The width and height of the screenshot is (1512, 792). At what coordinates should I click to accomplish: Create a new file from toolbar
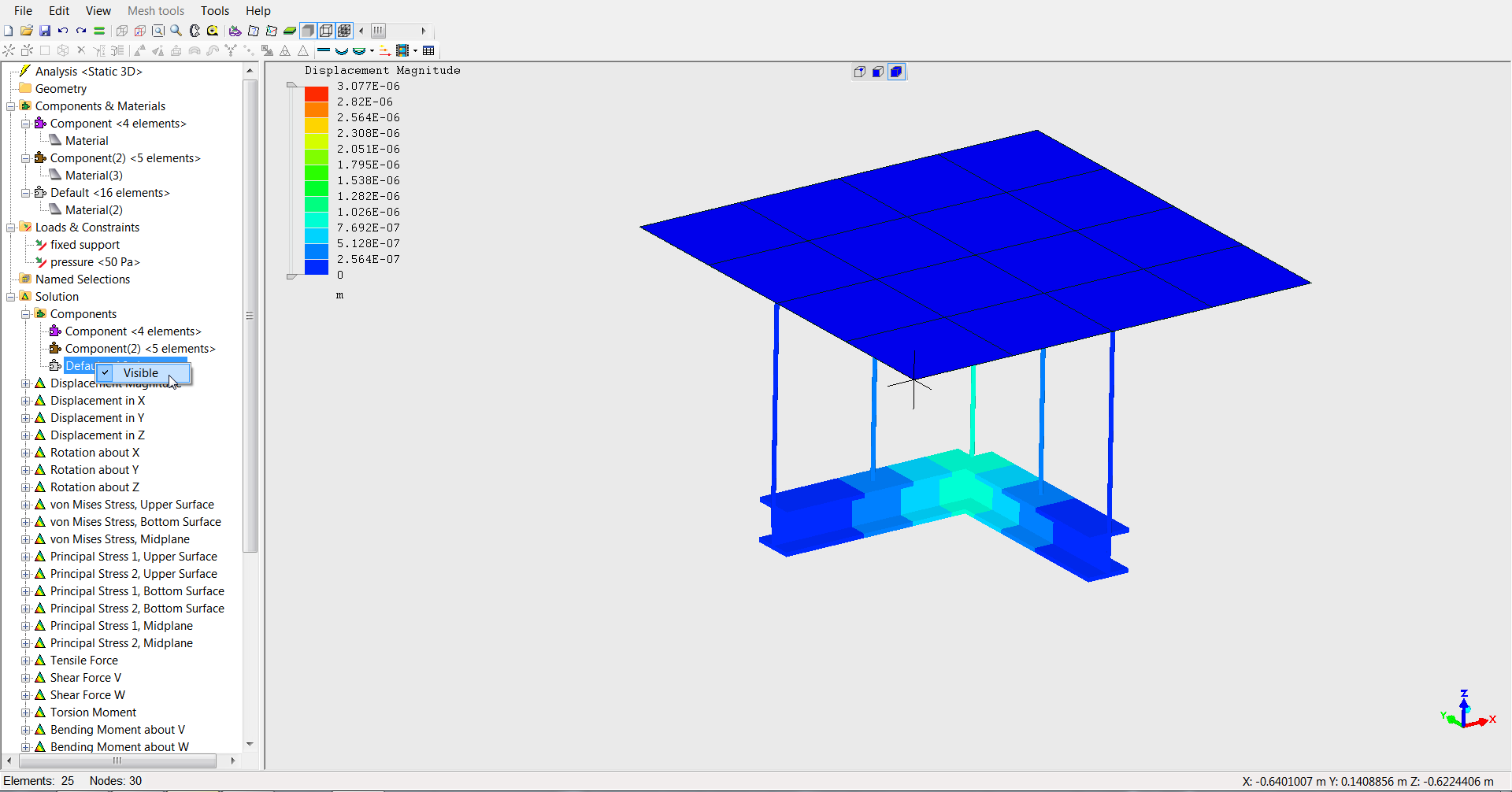tap(8, 31)
